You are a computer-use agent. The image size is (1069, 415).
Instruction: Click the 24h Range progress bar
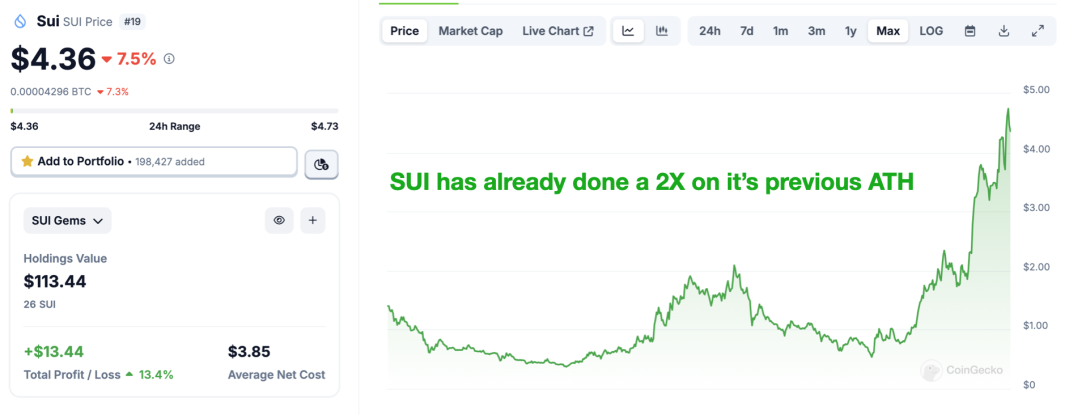click(x=175, y=110)
